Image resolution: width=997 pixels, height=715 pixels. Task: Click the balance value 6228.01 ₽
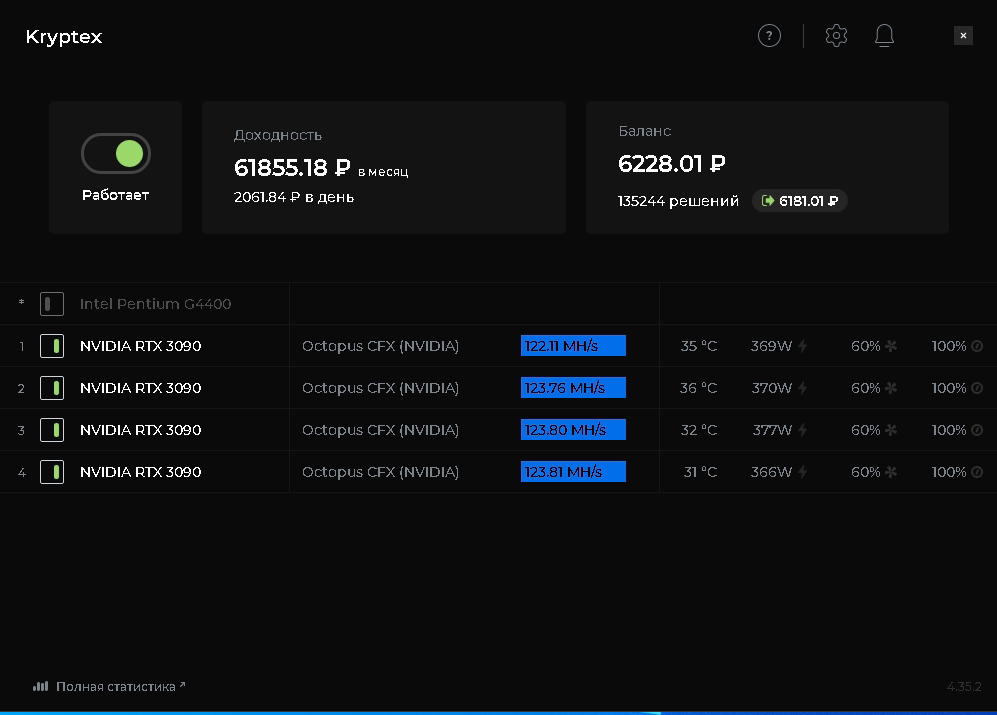[x=671, y=164]
